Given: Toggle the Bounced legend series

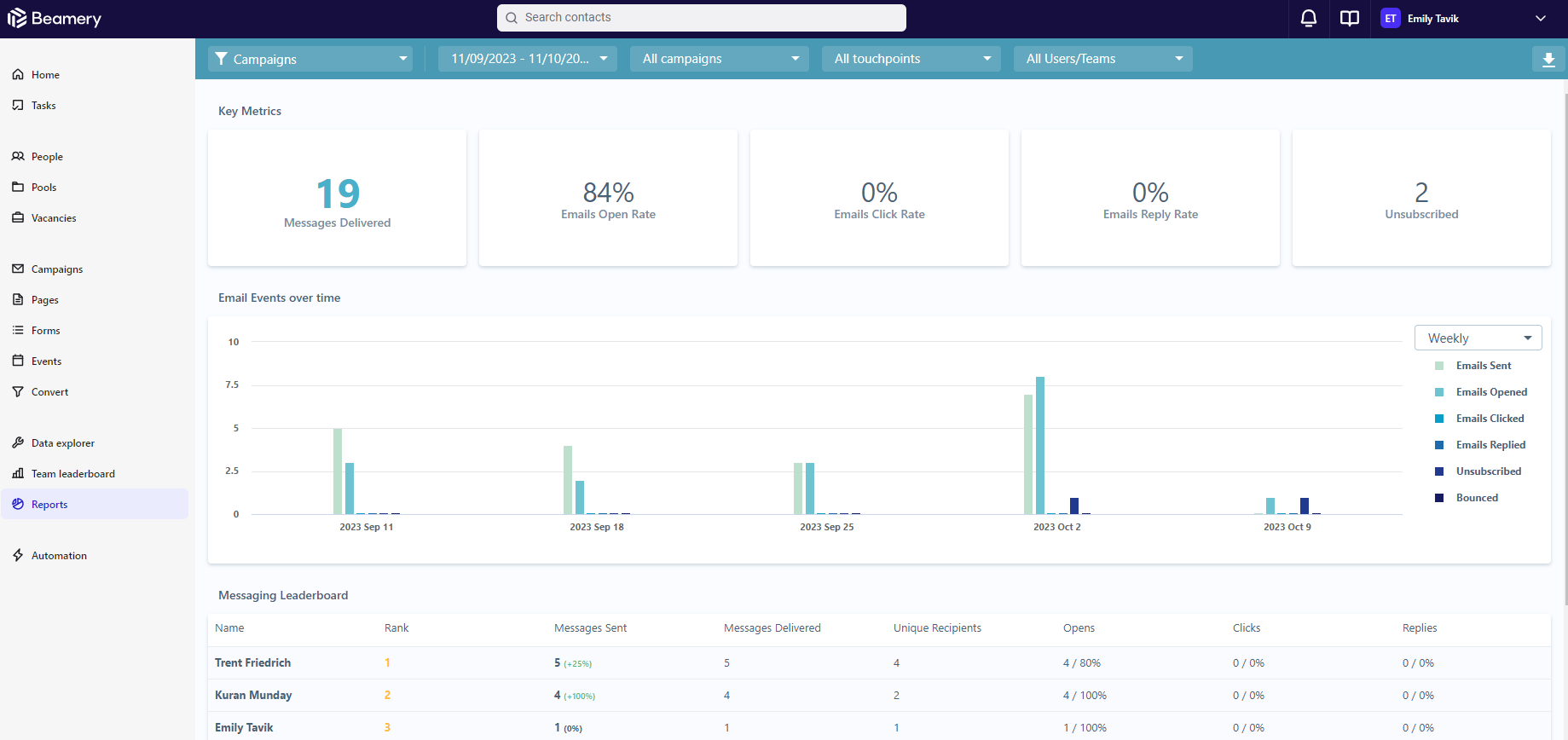Looking at the screenshot, I should (x=1467, y=498).
